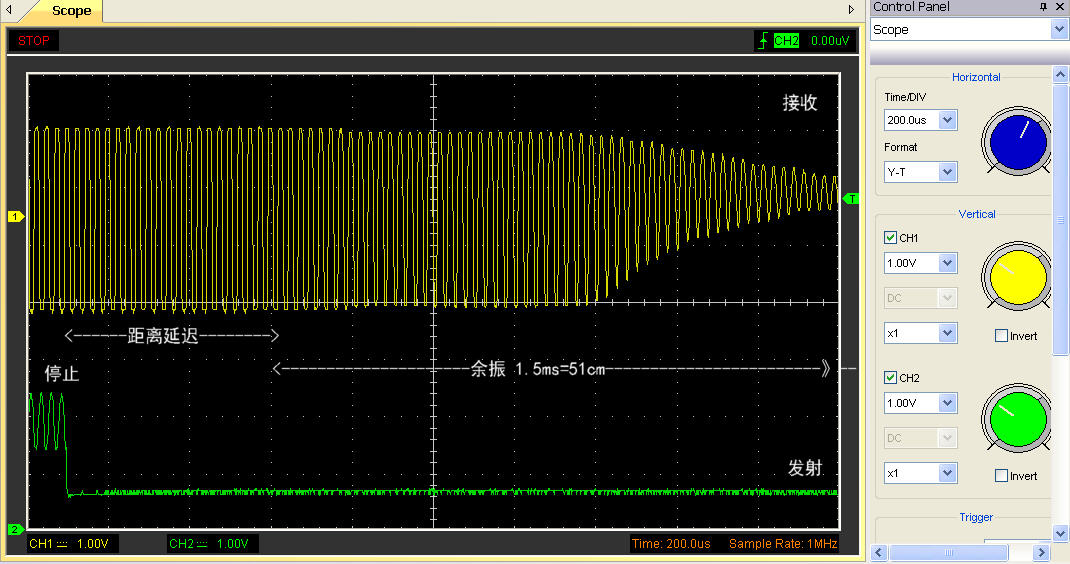Click the trigger edge icon
The width and height of the screenshot is (1070, 564).
763,41
